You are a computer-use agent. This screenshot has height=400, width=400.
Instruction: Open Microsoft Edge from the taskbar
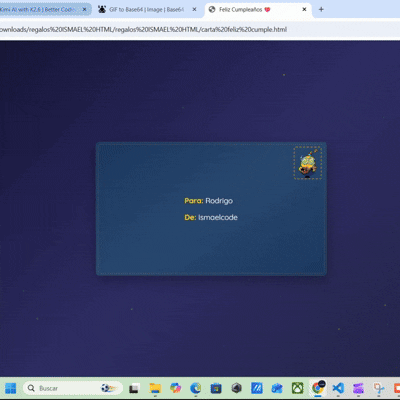[196, 388]
